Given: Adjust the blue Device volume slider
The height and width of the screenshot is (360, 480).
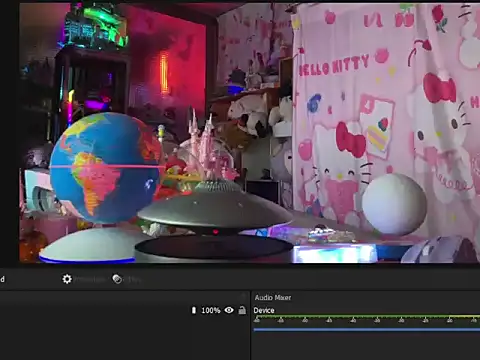Looking at the screenshot, I should coord(367,330).
